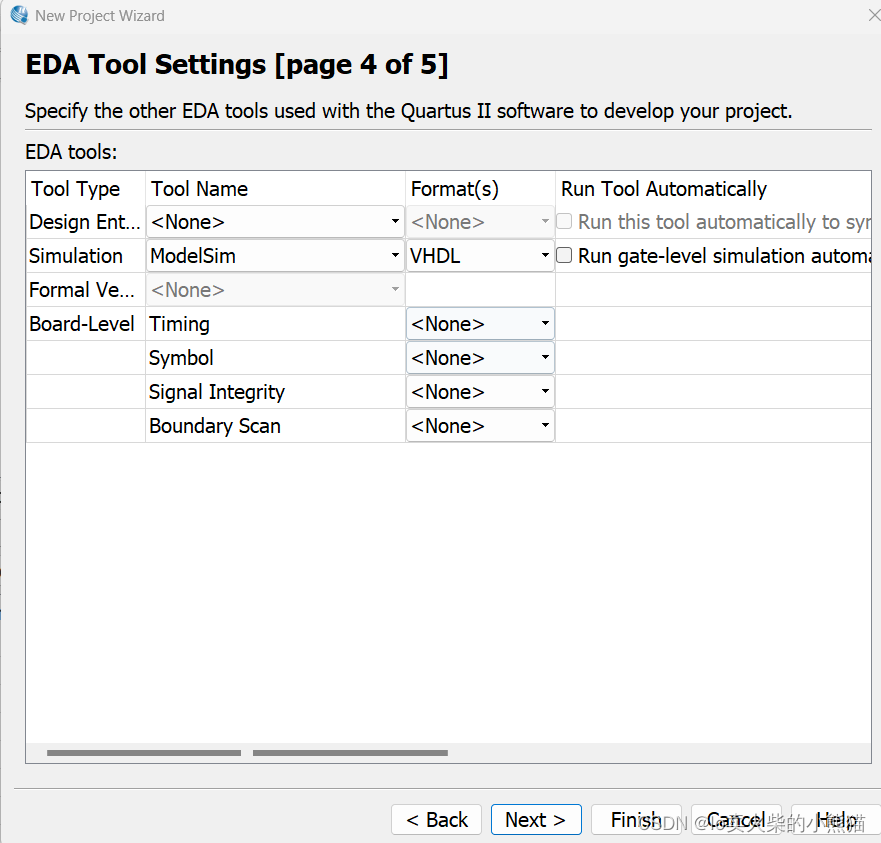The height and width of the screenshot is (843, 881).
Task: Go to previous page with Back button
Action: point(436,820)
